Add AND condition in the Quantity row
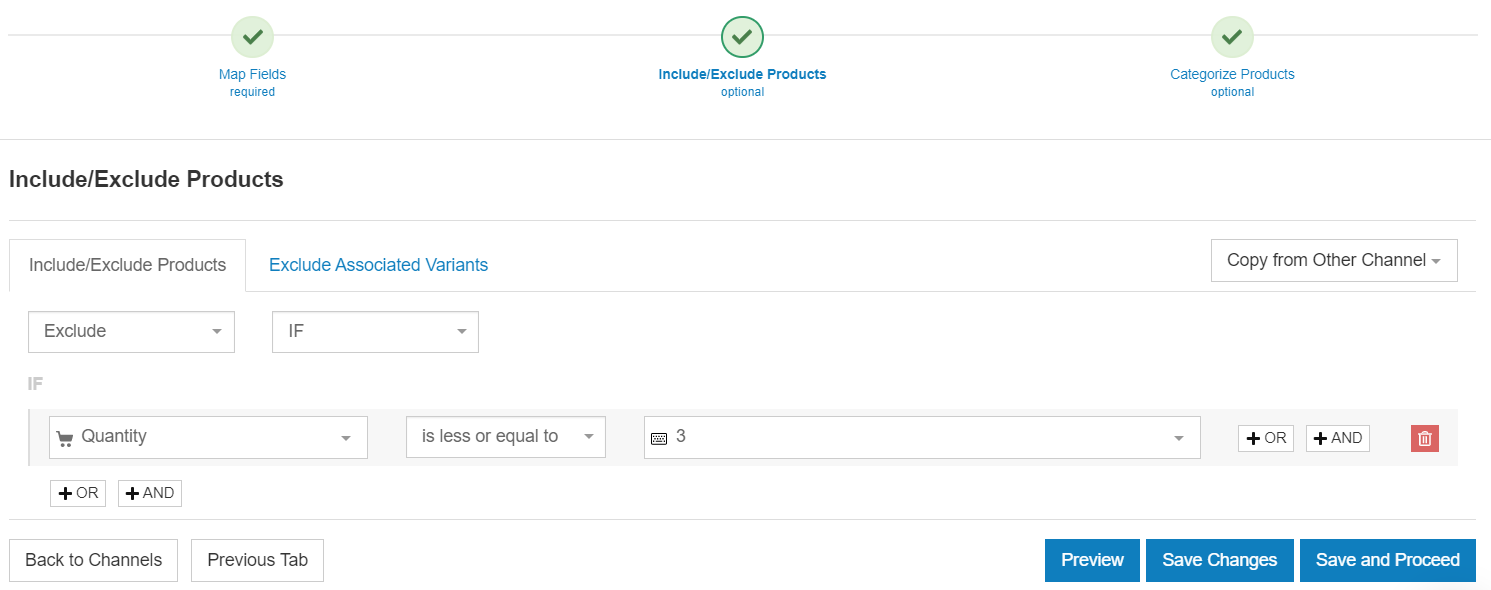 (1337, 438)
